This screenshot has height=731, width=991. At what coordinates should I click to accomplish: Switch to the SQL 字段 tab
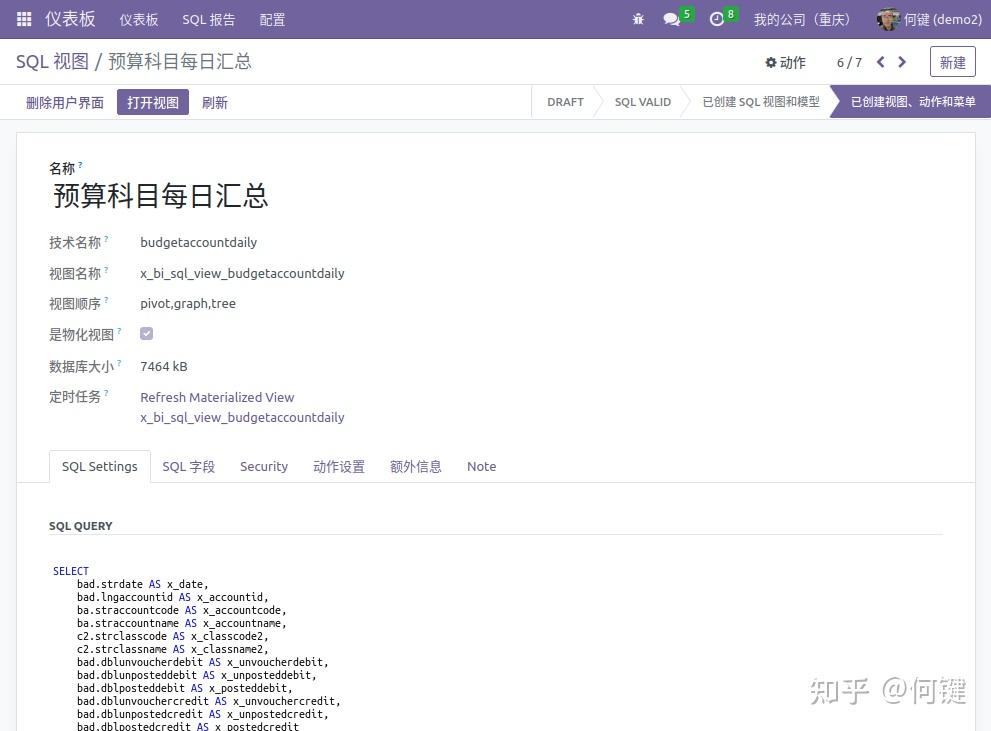(189, 466)
